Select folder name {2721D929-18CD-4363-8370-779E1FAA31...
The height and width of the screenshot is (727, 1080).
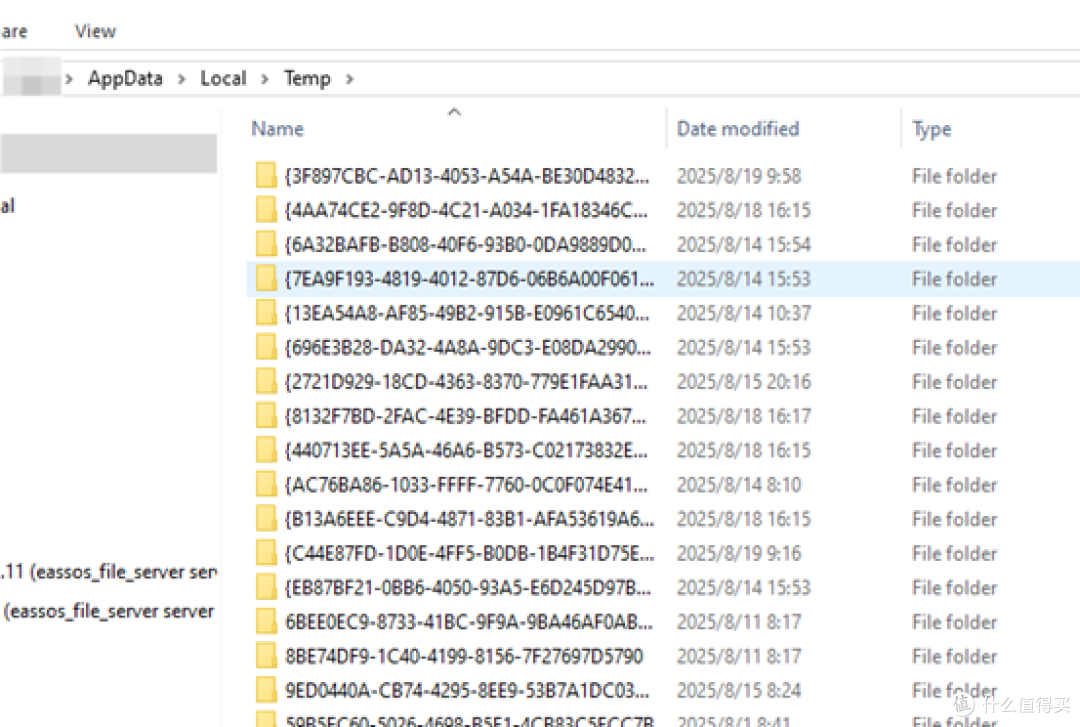pos(466,382)
